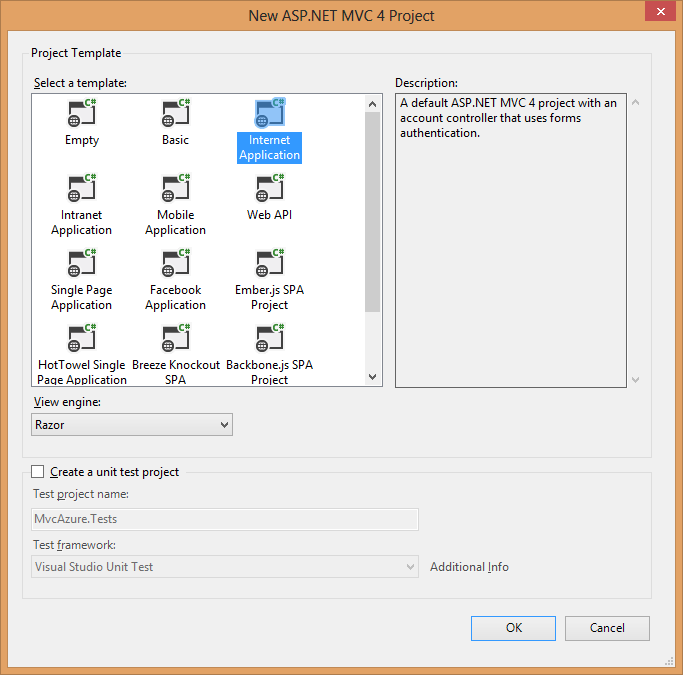The width and height of the screenshot is (683, 675).
Task: Select the Empty template icon
Action: (x=81, y=113)
